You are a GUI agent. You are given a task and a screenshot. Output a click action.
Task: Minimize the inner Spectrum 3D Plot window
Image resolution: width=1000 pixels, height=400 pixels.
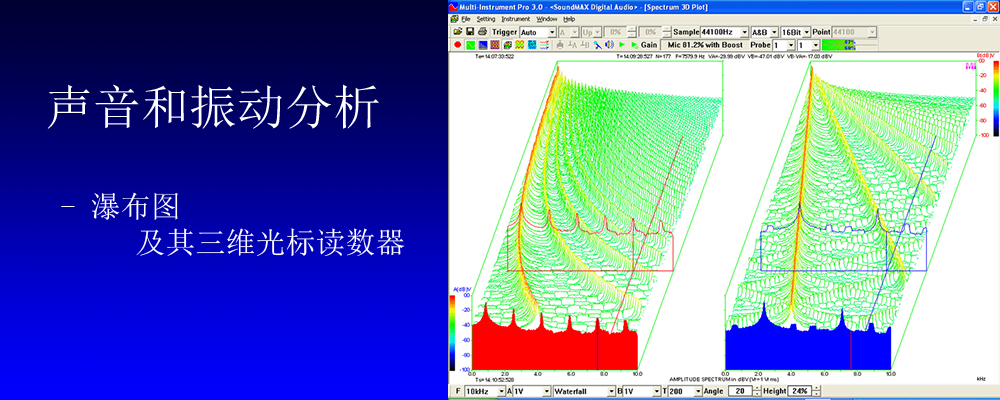(974, 19)
